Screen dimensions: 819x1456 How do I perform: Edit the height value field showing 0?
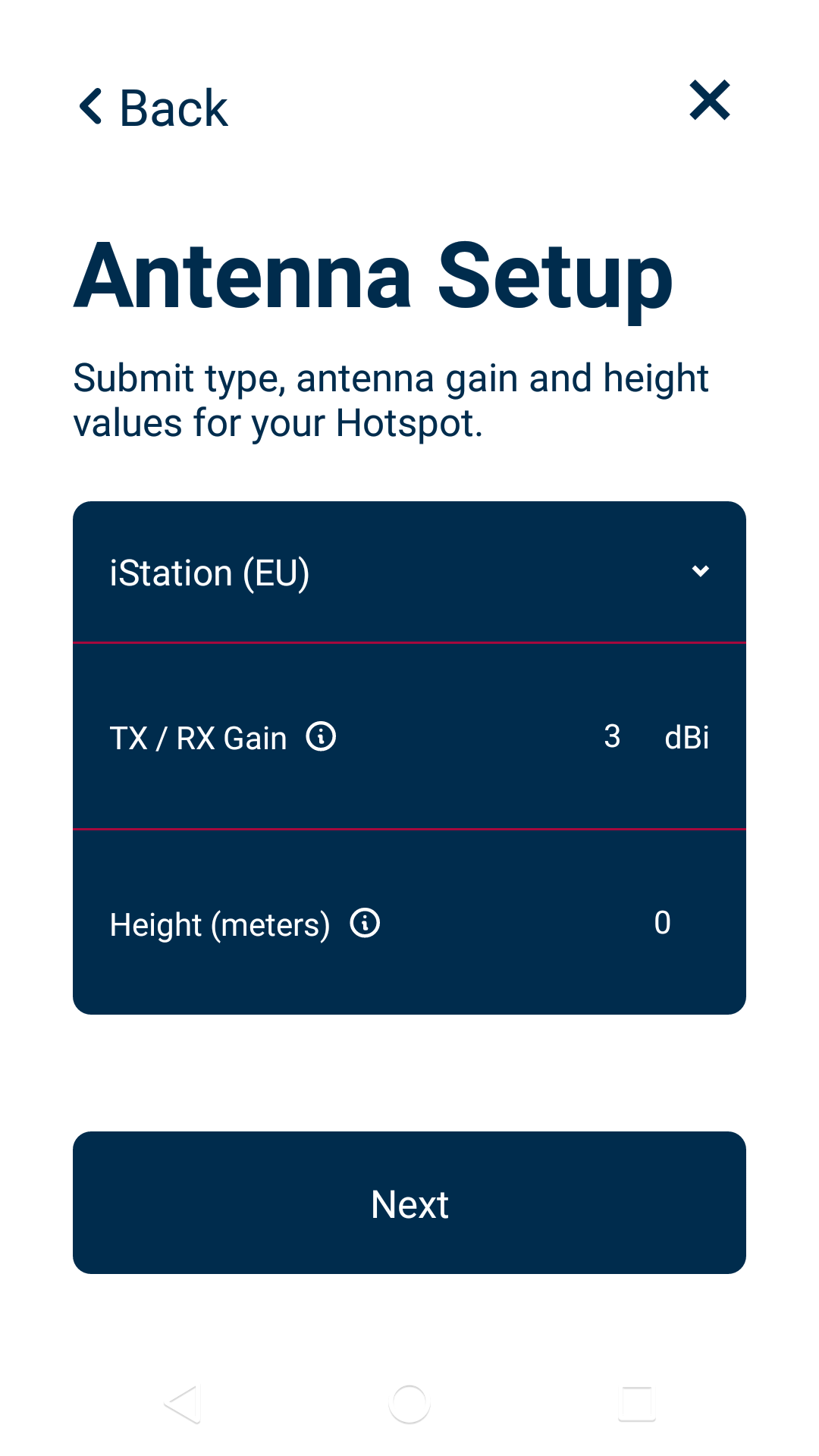tap(662, 923)
